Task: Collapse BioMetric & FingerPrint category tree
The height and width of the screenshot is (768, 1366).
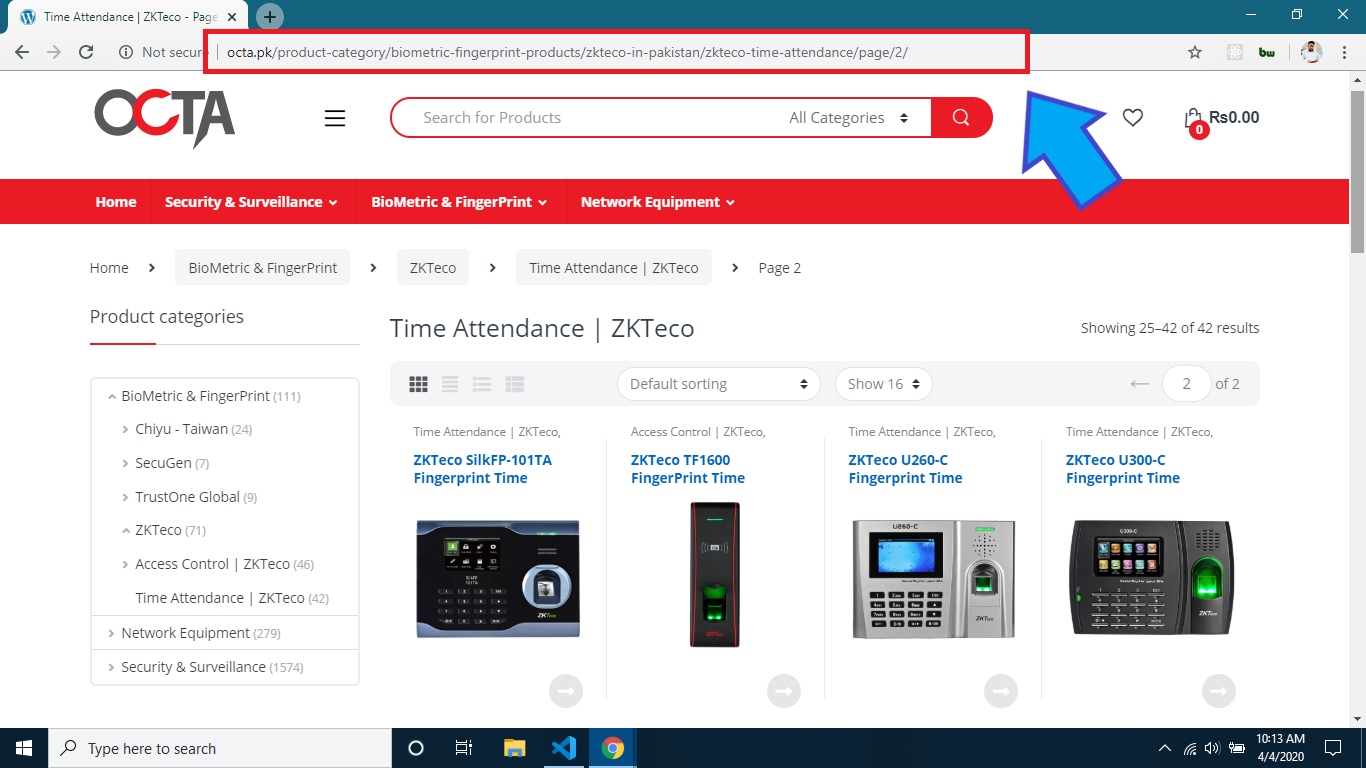Action: [112, 397]
